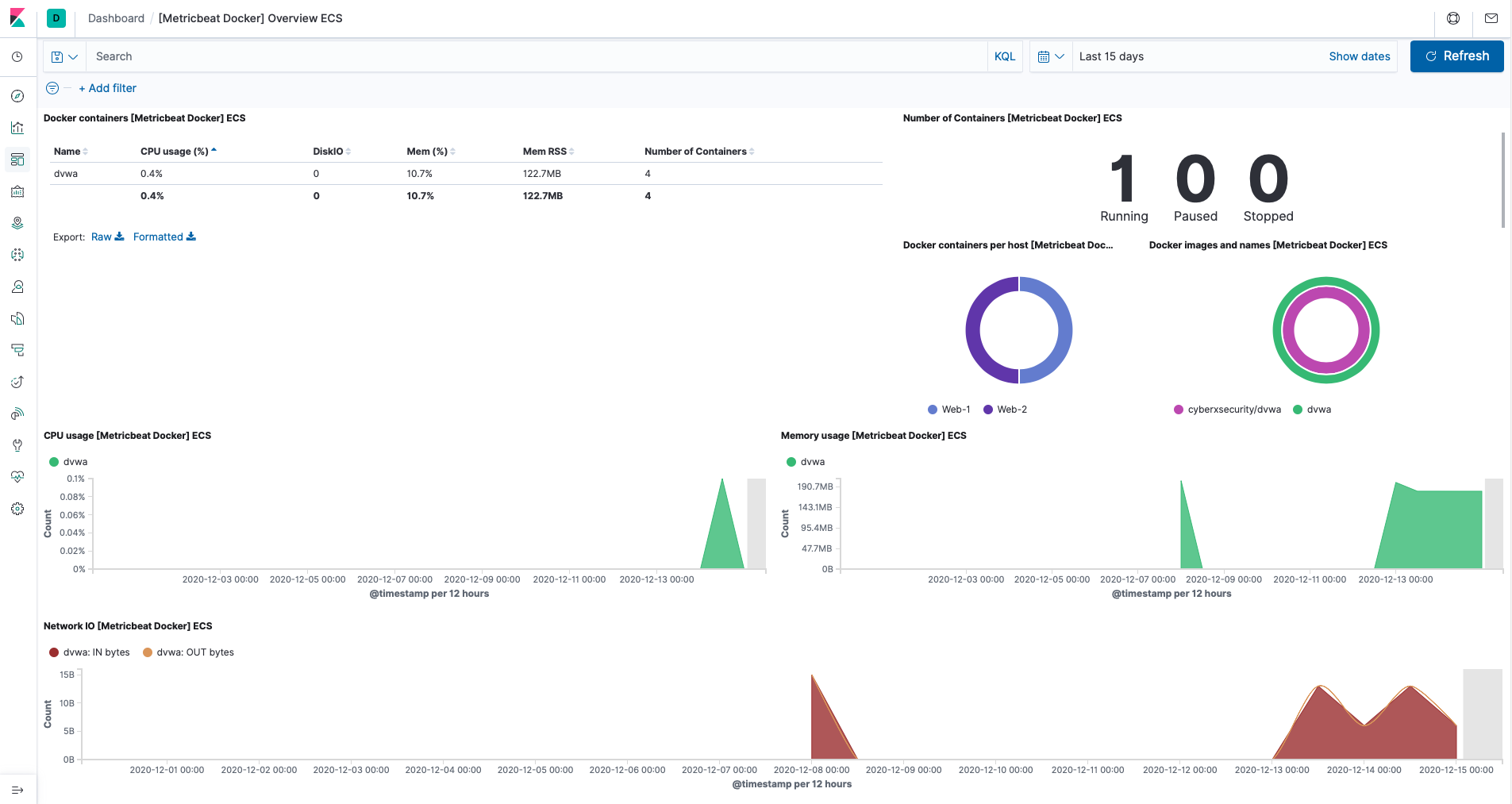
Task: Open Stack Monitoring heartbeat icon in sidebar
Action: pyautogui.click(x=17, y=477)
